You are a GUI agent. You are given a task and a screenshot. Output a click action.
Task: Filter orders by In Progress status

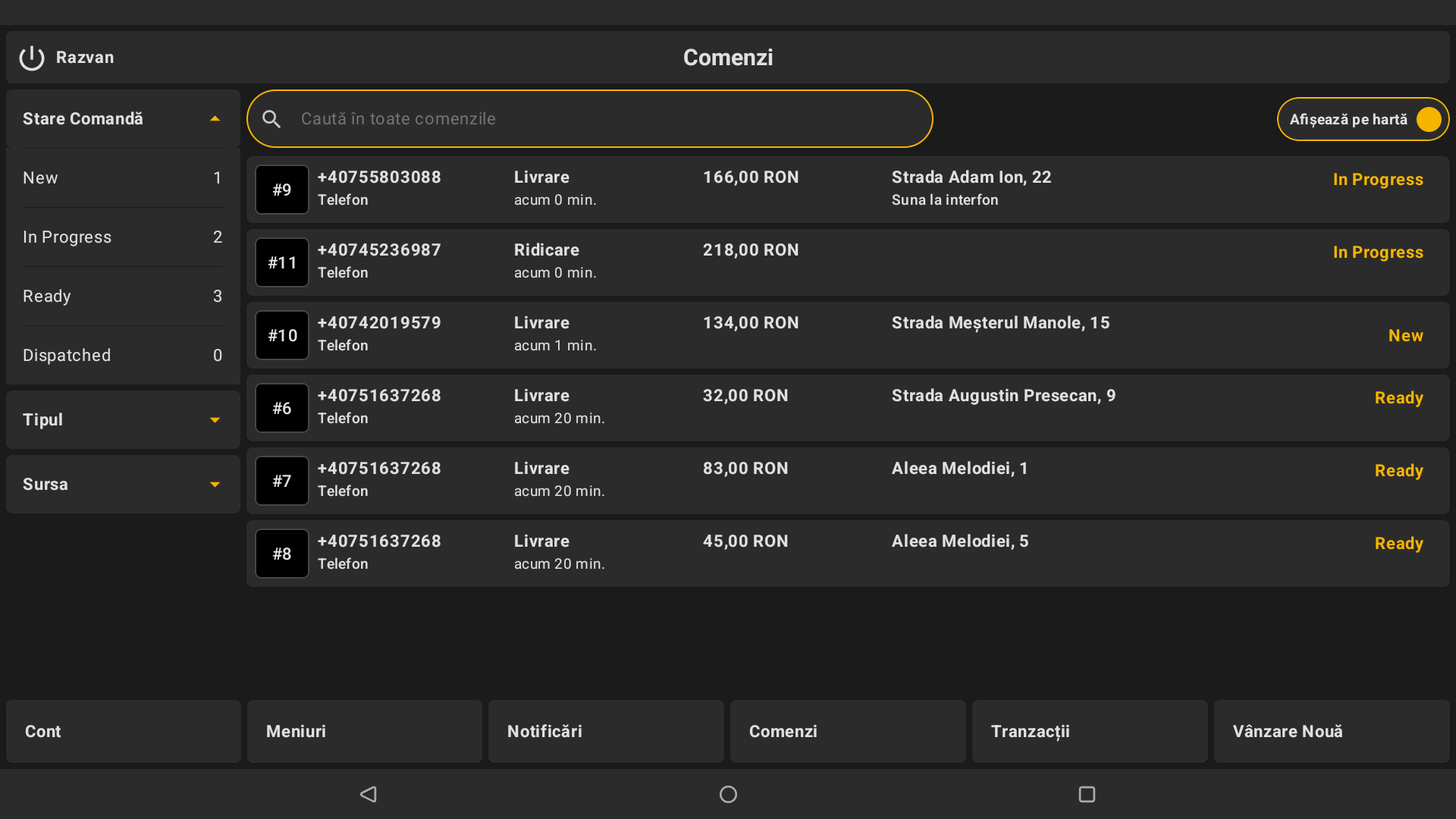(x=123, y=237)
